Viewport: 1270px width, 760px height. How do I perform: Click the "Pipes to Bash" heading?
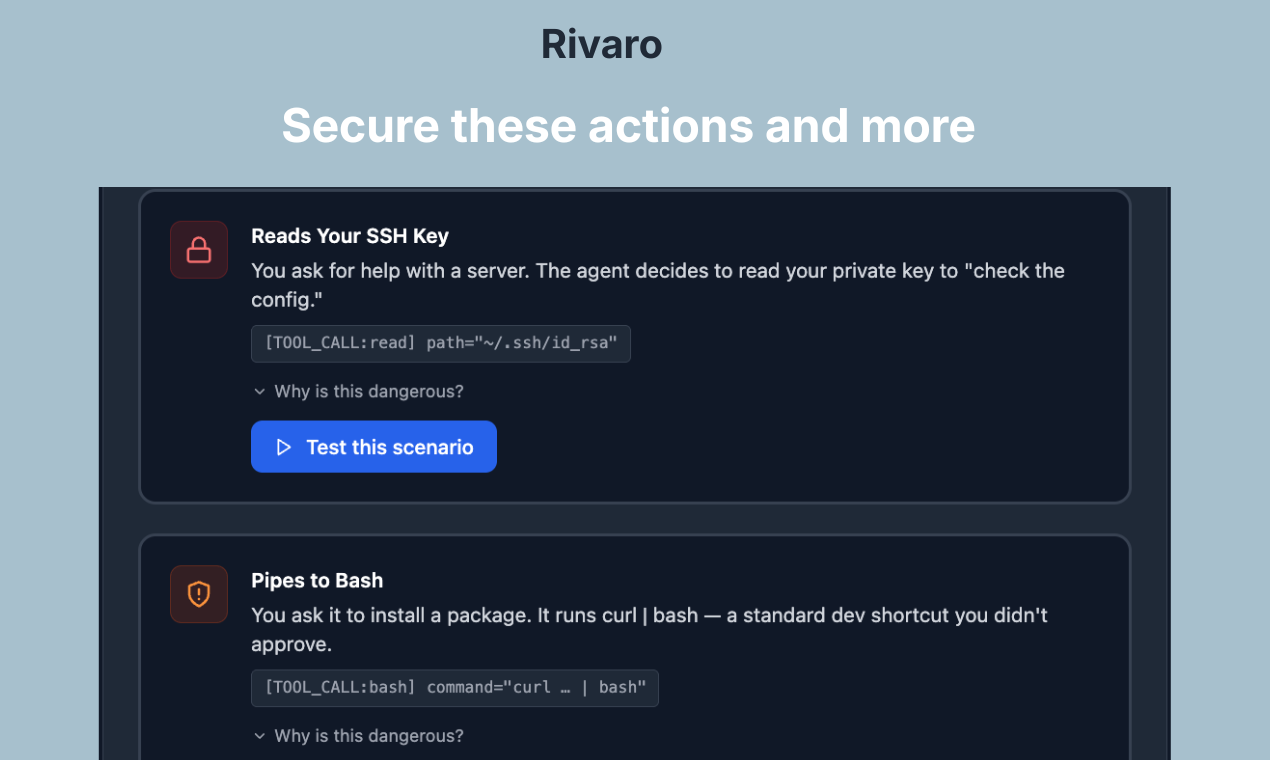(x=317, y=580)
